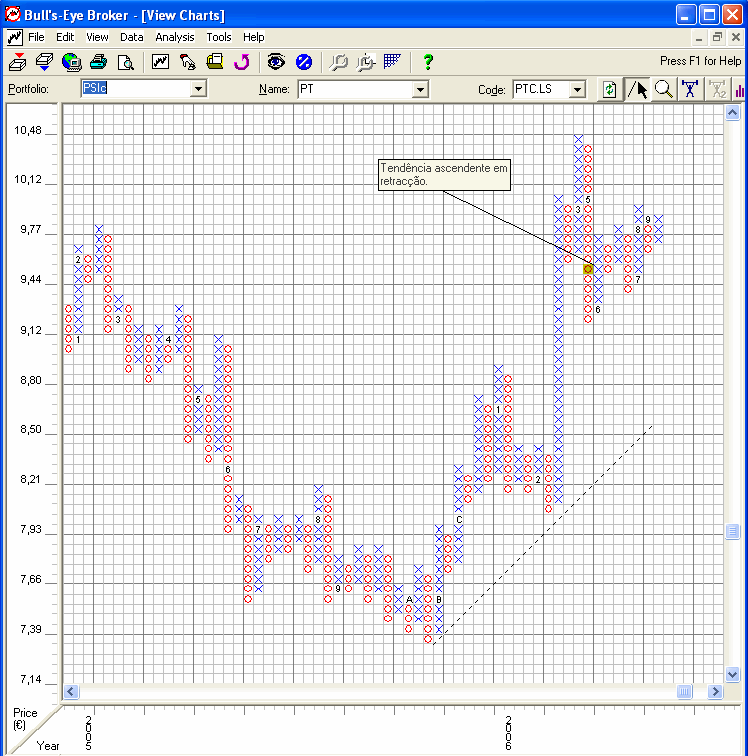Click the 2006 year axis label
Screen dimensions: 748x756
tap(508, 733)
